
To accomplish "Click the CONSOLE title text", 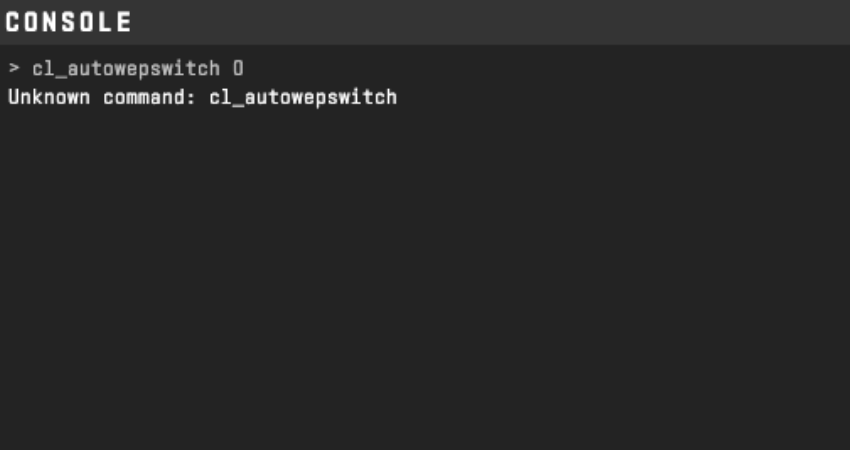I will click(68, 22).
